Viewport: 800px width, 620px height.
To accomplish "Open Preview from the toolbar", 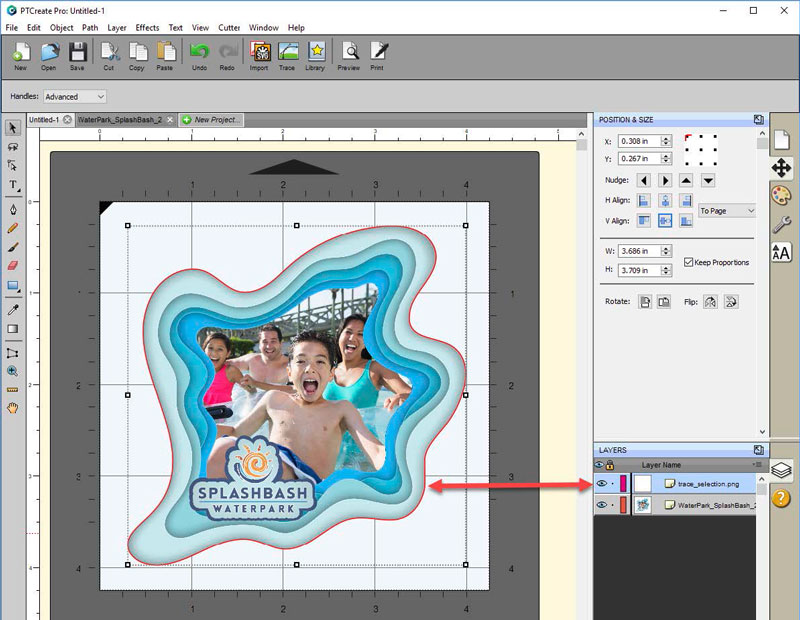I will pyautogui.click(x=349, y=56).
